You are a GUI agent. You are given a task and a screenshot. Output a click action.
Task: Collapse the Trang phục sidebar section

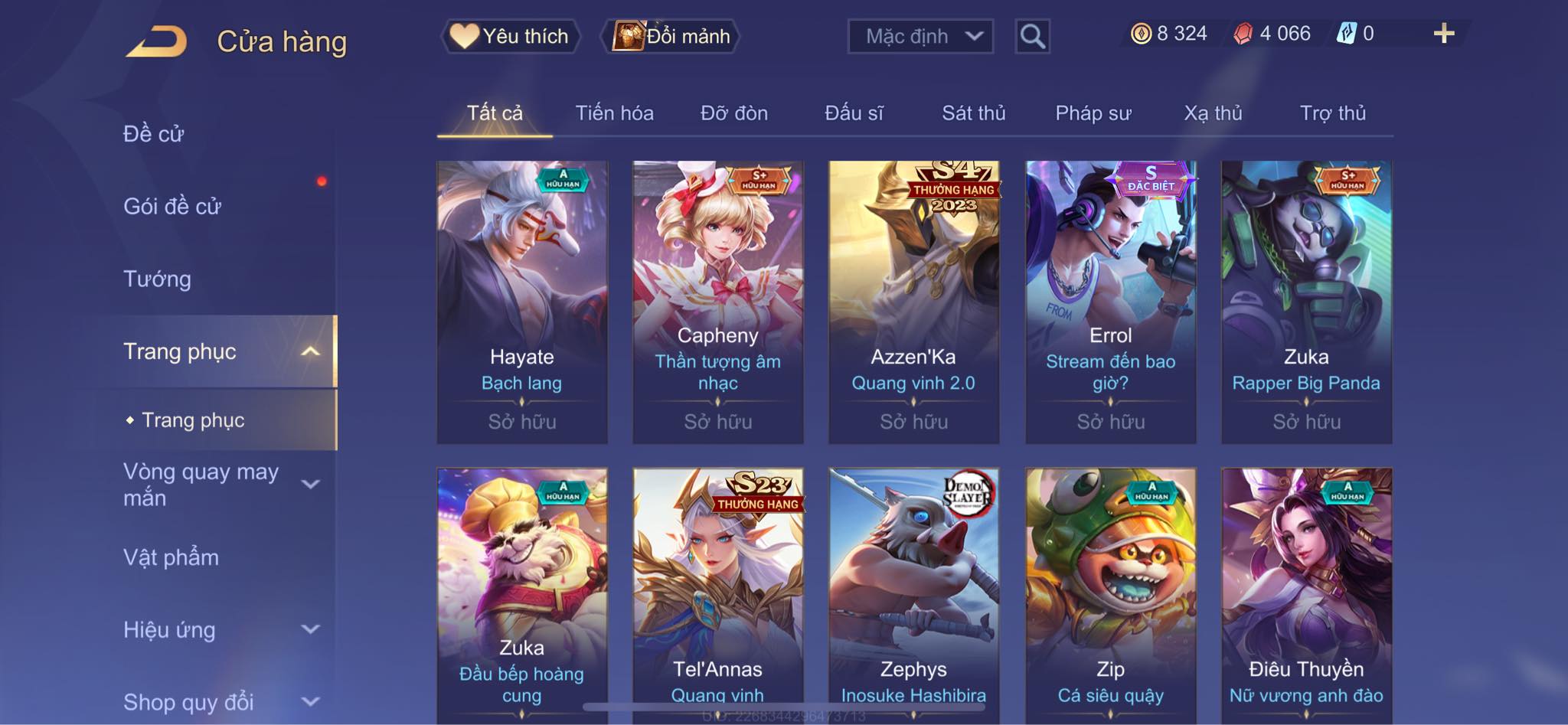pyautogui.click(x=309, y=351)
